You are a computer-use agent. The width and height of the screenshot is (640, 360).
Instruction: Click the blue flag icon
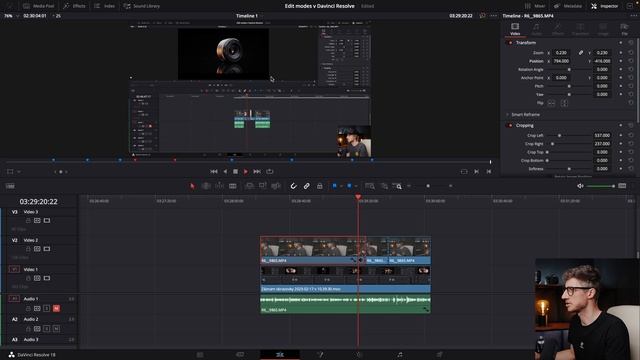point(334,186)
